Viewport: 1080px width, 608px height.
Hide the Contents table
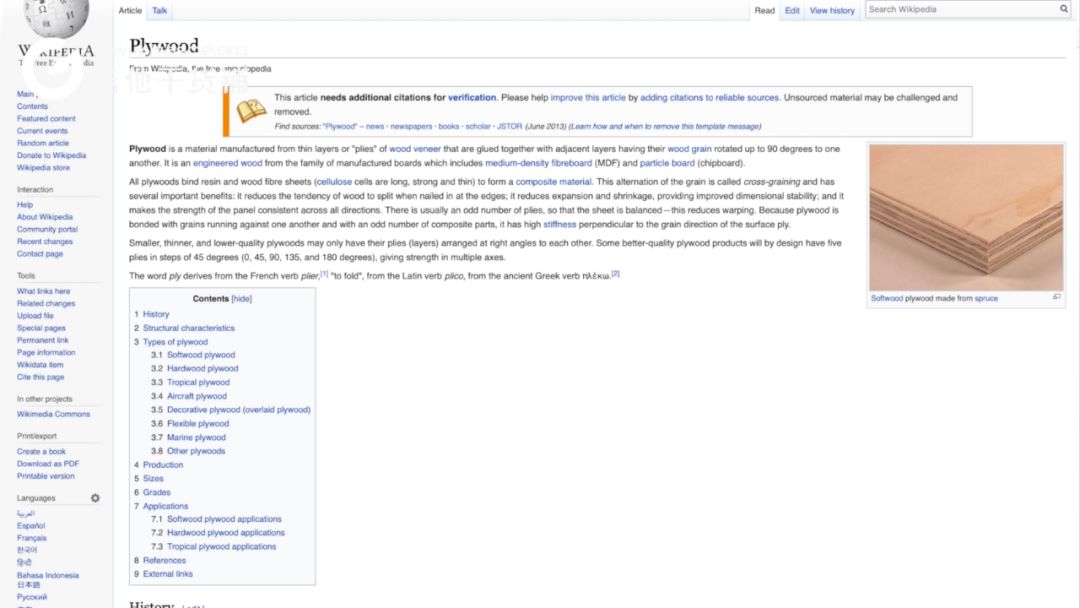242,299
